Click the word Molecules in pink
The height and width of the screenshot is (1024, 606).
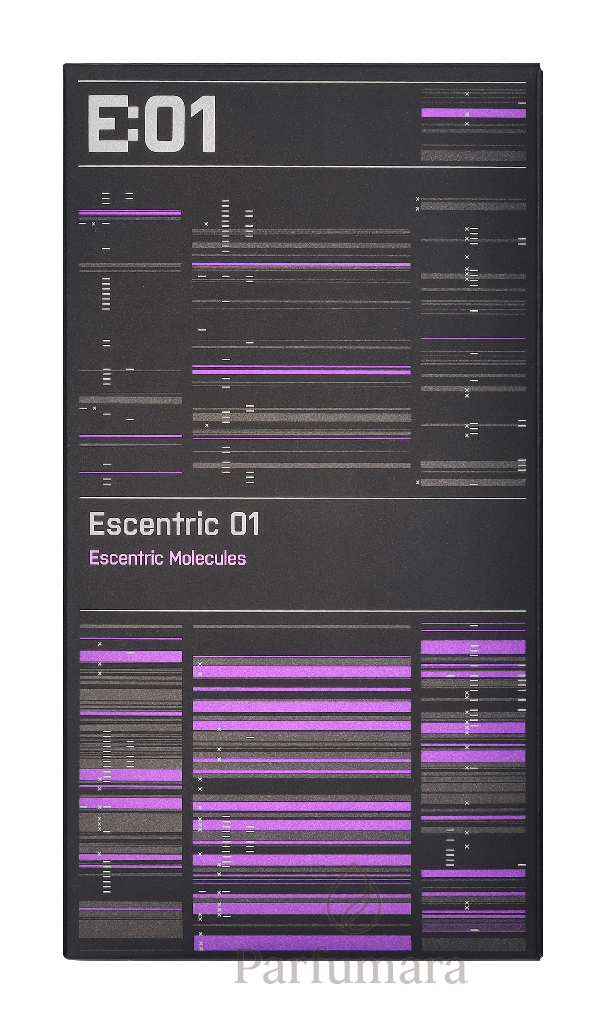(x=207, y=558)
